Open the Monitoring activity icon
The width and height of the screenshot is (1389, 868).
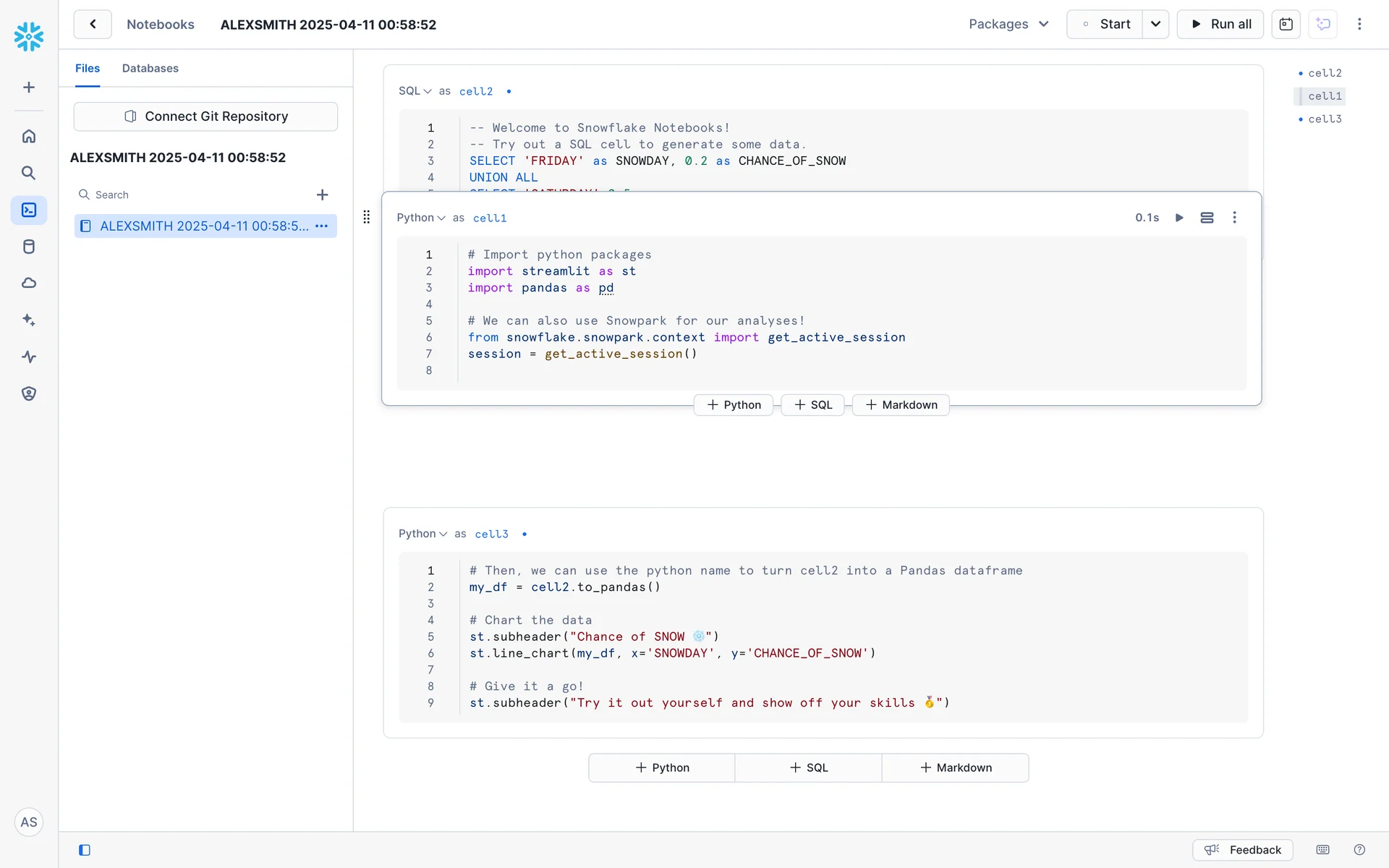(29, 357)
